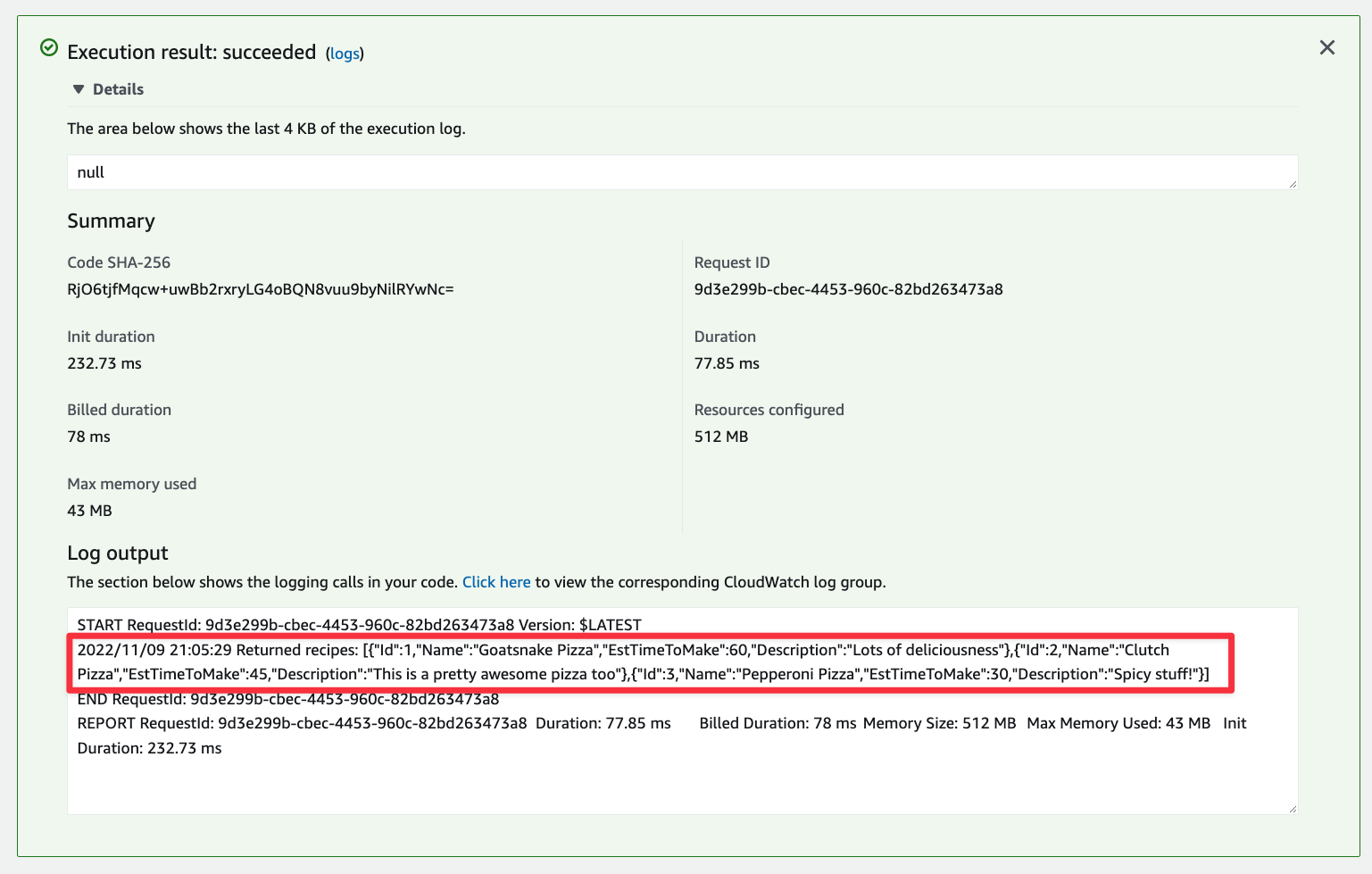This screenshot has height=874, width=1372.
Task: Select the Request ID value
Action: tap(848, 289)
